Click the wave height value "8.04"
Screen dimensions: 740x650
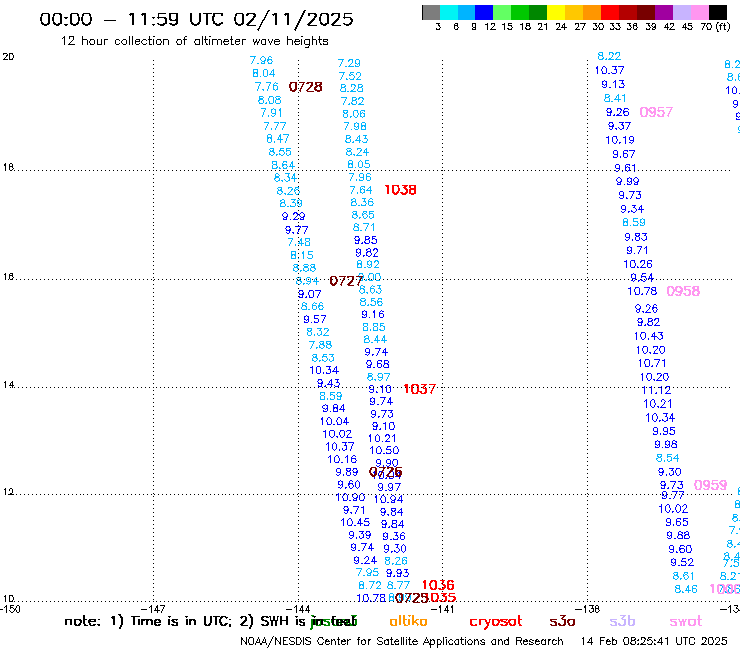point(263,73)
